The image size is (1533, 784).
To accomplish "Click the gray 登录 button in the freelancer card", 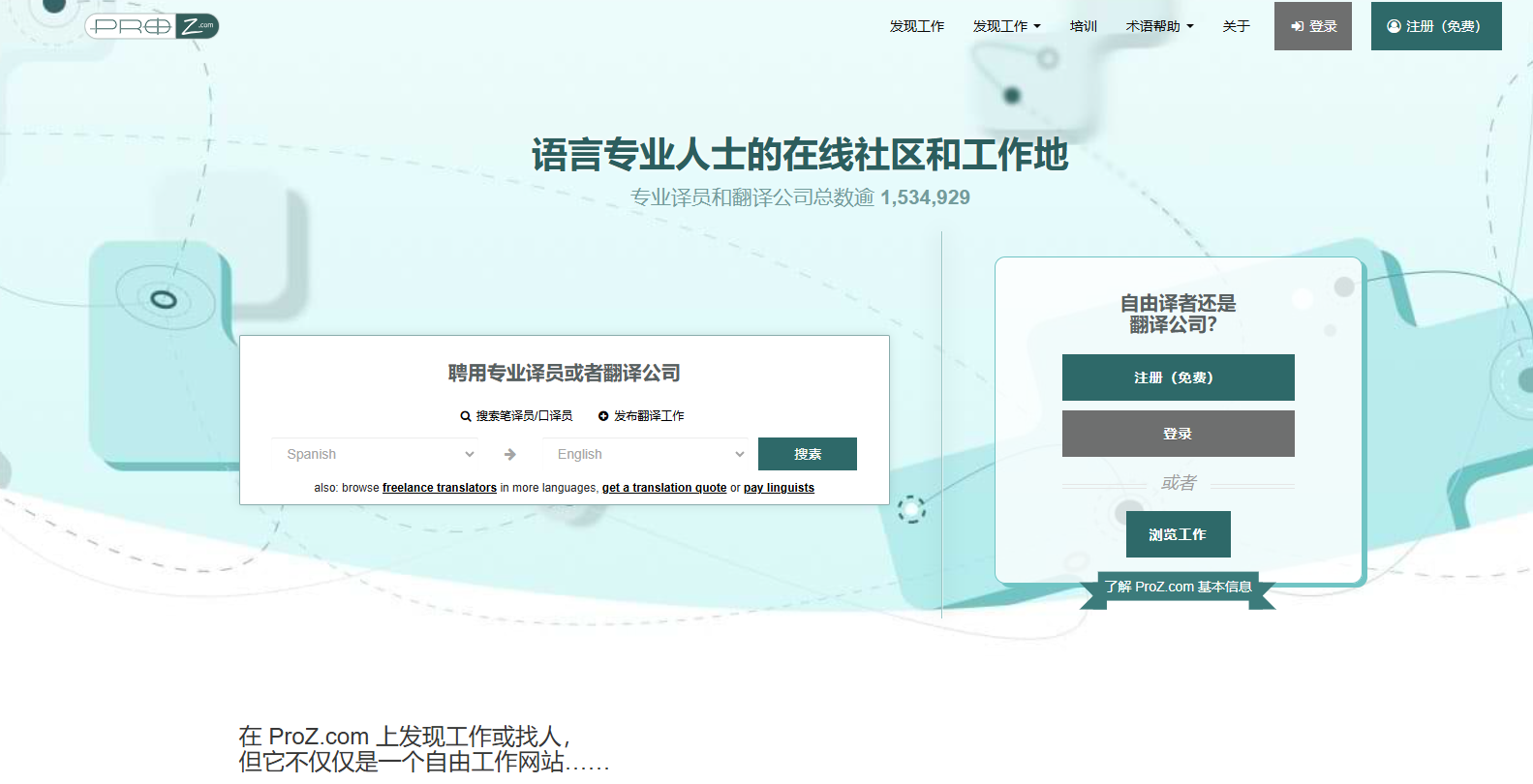I will tap(1178, 434).
